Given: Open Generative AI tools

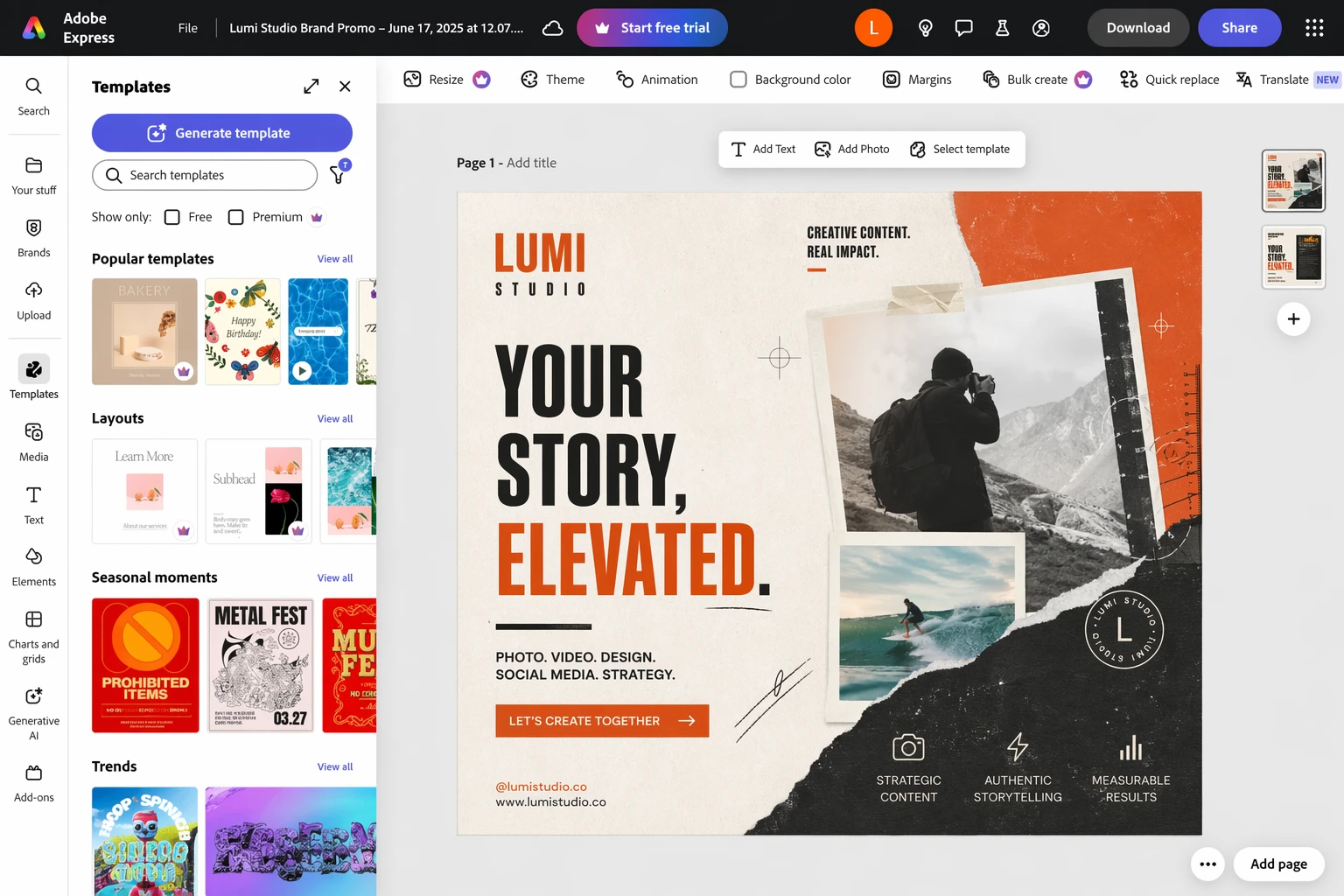Looking at the screenshot, I should click(33, 712).
